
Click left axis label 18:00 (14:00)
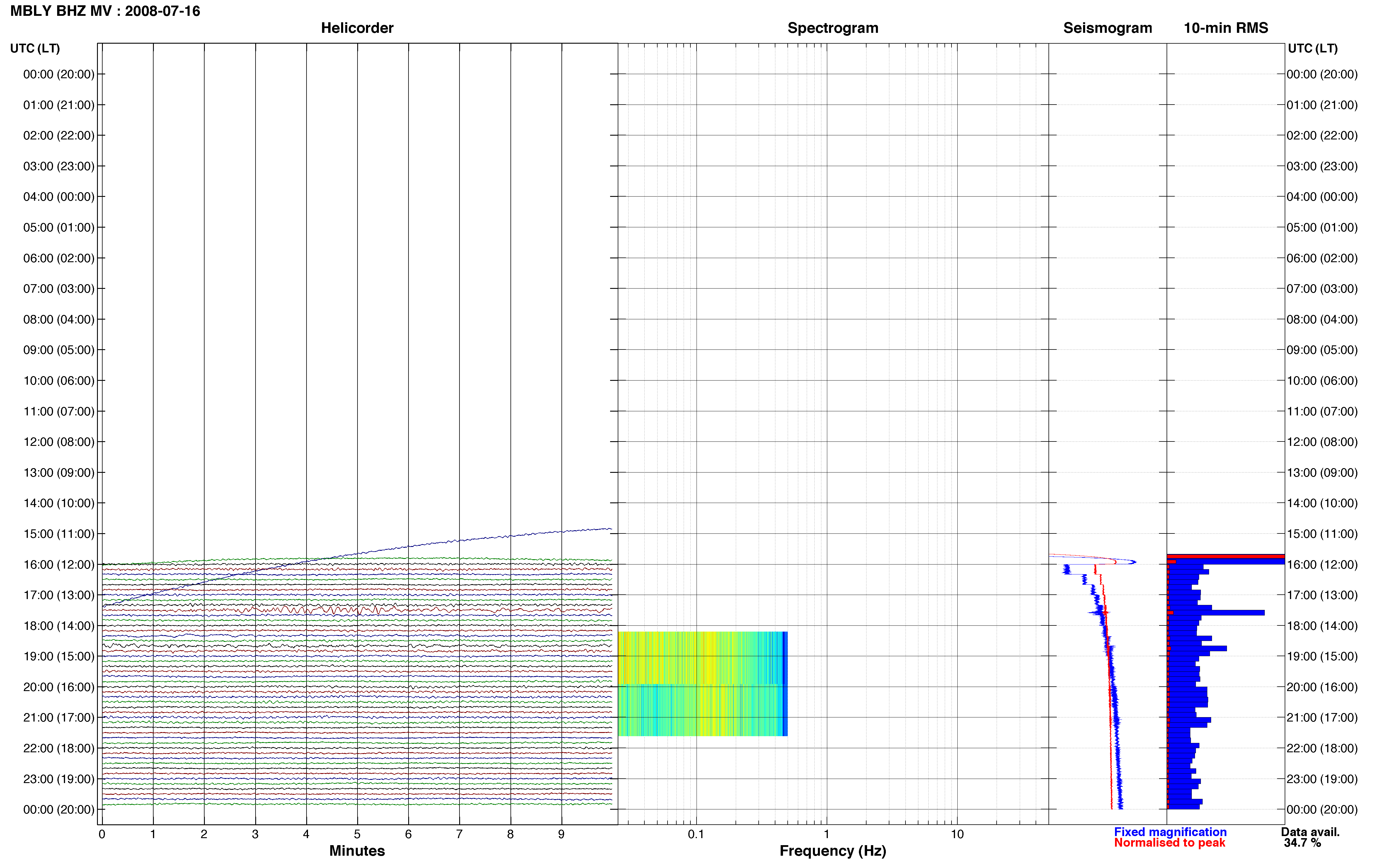tap(59, 626)
